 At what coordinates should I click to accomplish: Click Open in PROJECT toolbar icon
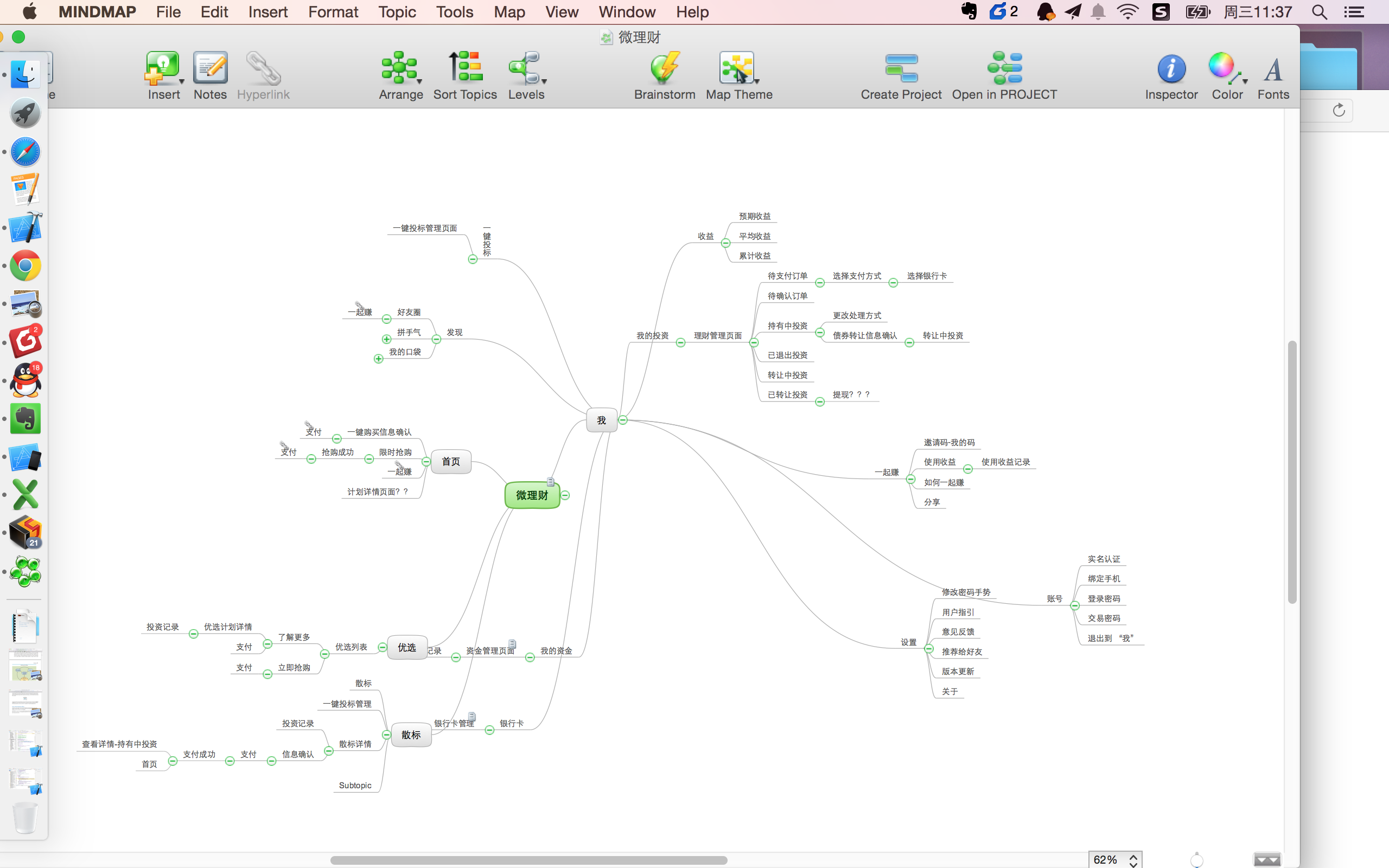(1004, 68)
